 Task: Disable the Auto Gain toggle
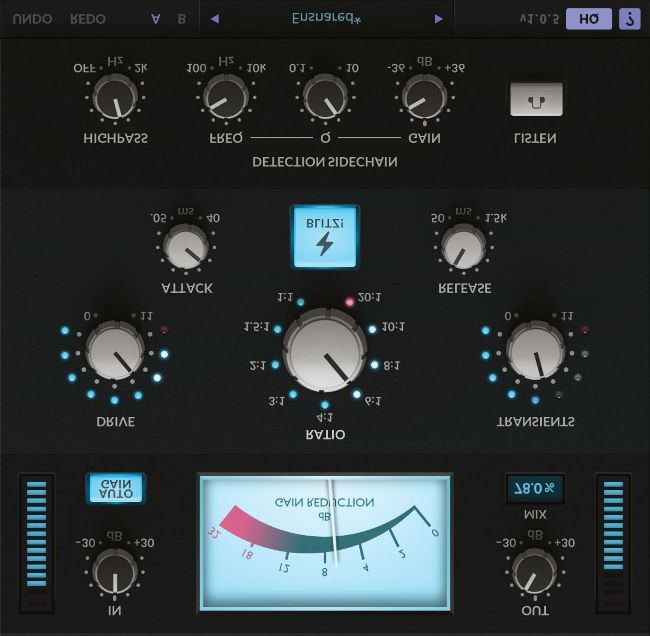(115, 488)
